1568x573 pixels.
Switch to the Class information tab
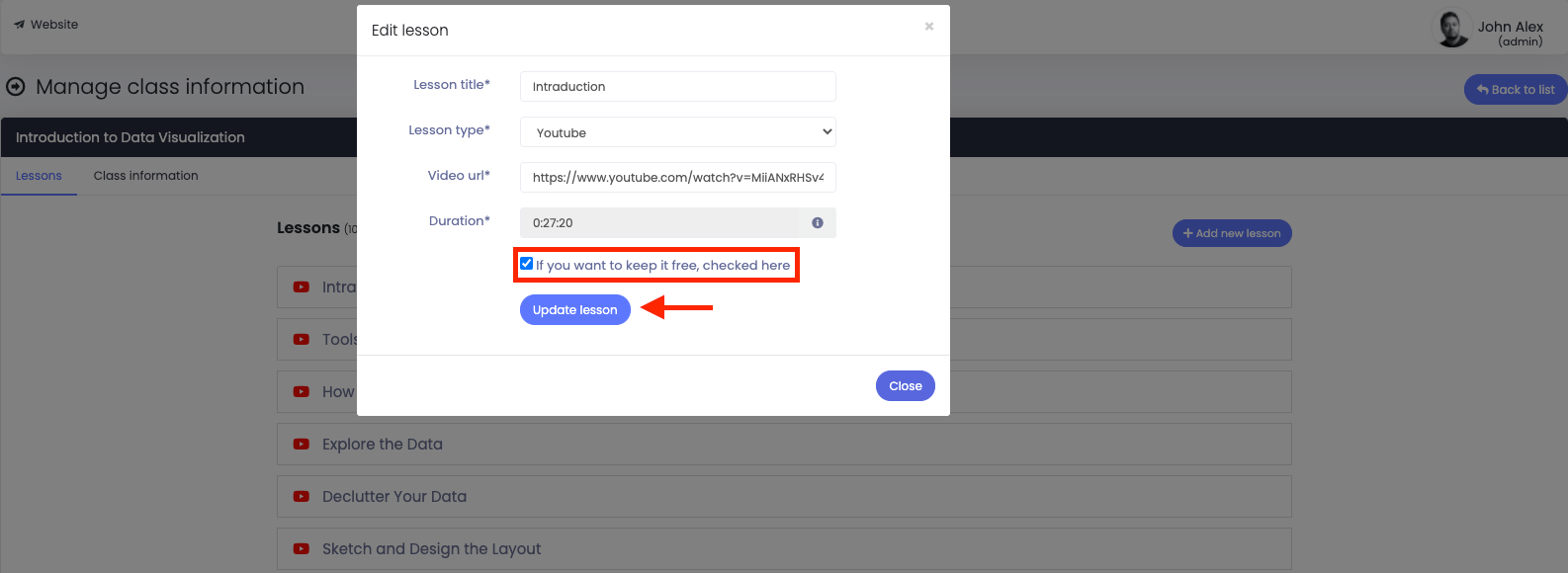(x=146, y=176)
